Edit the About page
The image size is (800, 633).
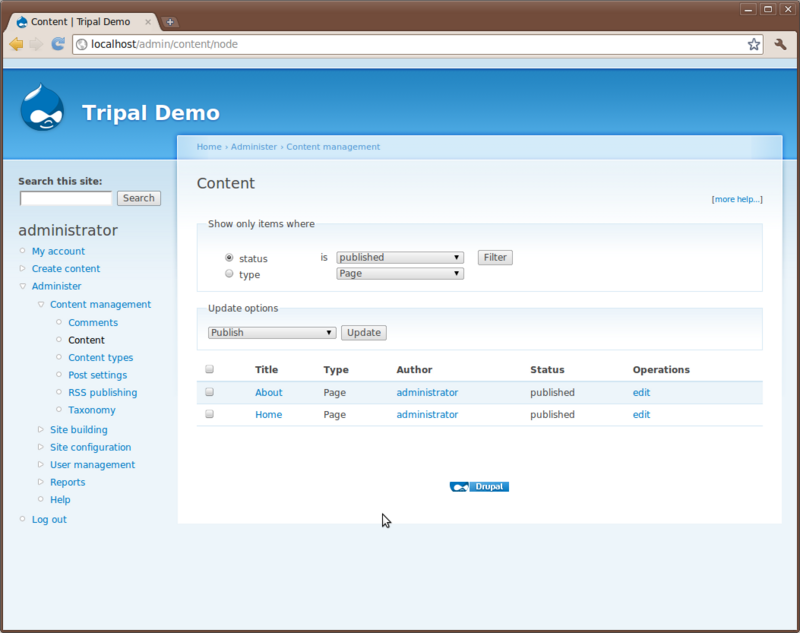[x=641, y=392]
